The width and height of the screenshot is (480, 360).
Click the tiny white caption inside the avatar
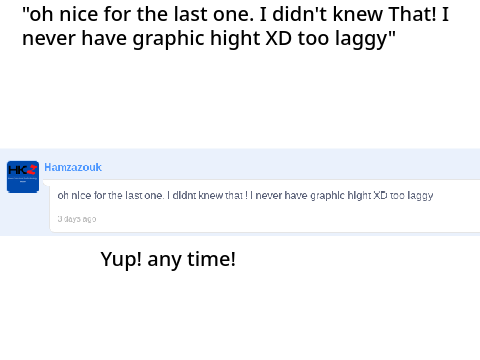click(x=23, y=180)
